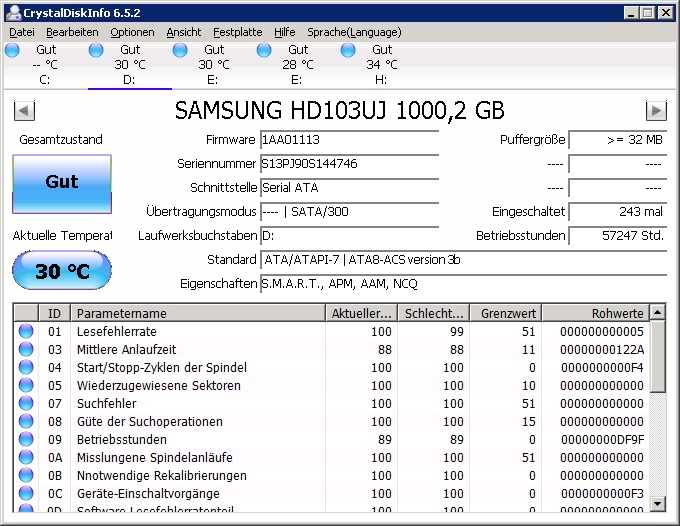680x526 pixels.
Task: Click the serial number S13PJ90S144746 field
Action: [350, 164]
